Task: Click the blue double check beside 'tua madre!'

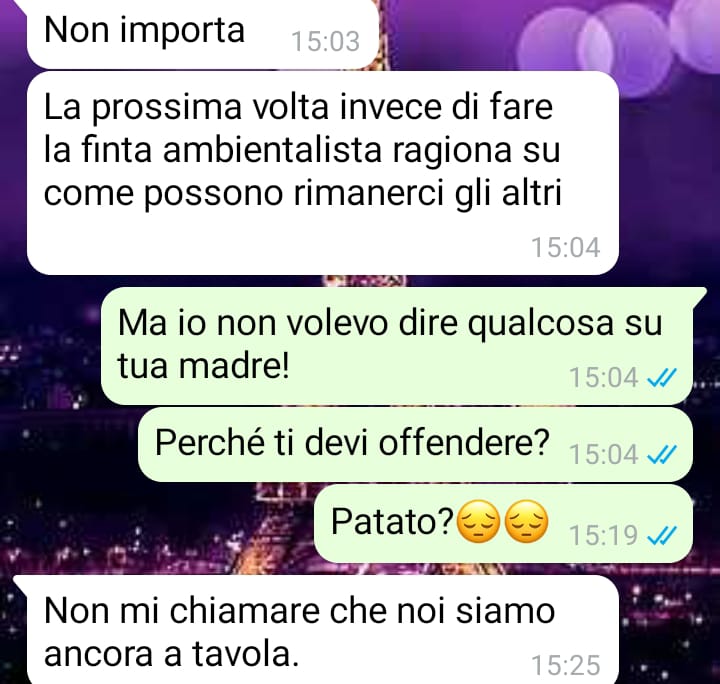Action: (x=661, y=378)
